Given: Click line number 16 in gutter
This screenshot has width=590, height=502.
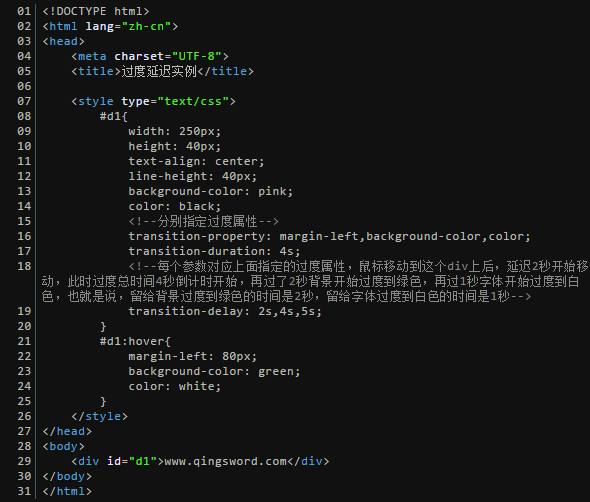Looking at the screenshot, I should click(x=24, y=236).
